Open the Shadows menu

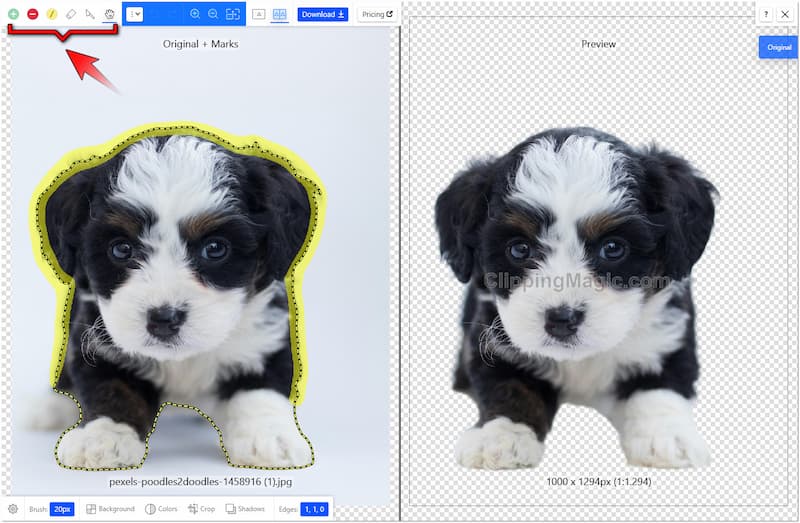pos(245,509)
